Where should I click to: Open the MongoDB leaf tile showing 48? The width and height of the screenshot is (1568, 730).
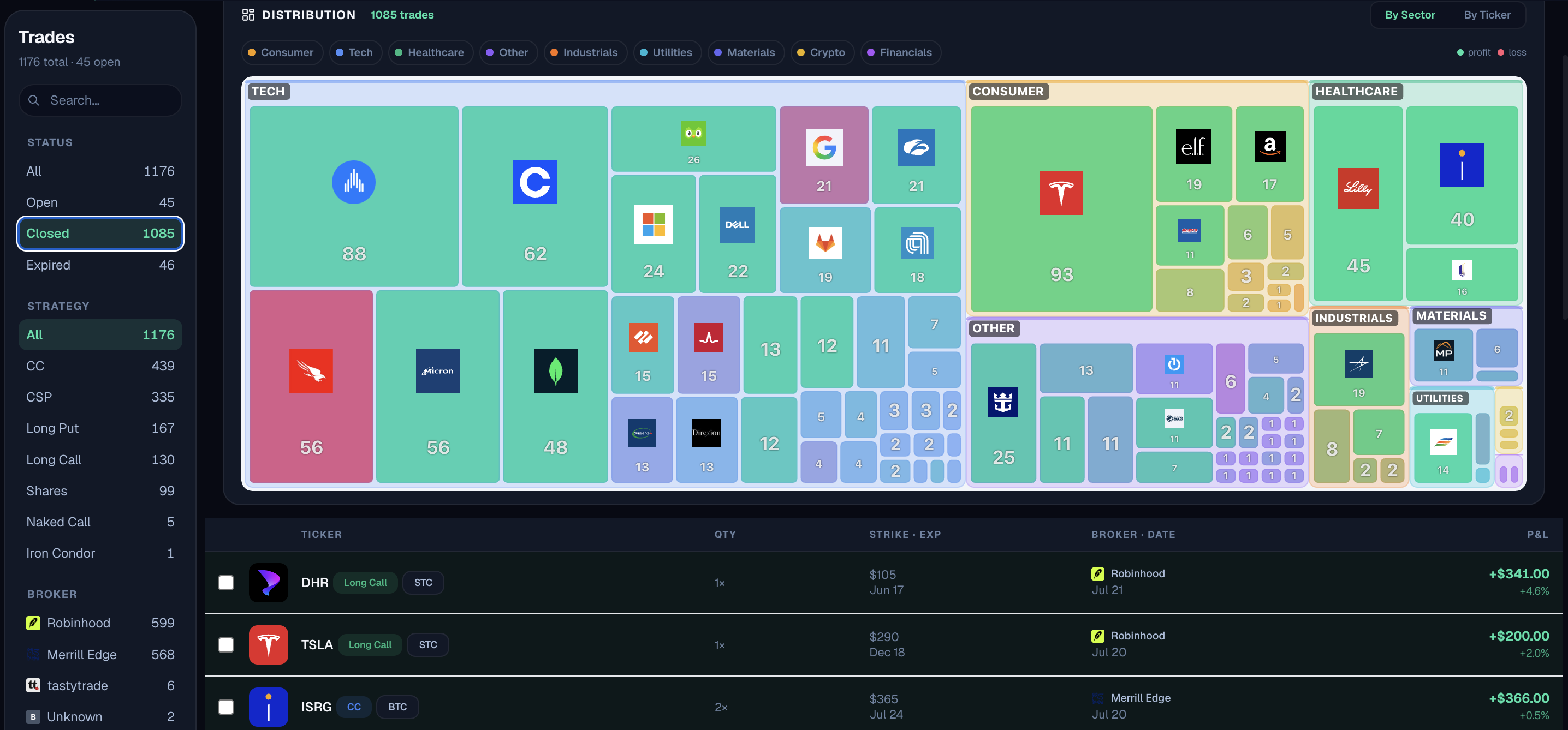[555, 386]
